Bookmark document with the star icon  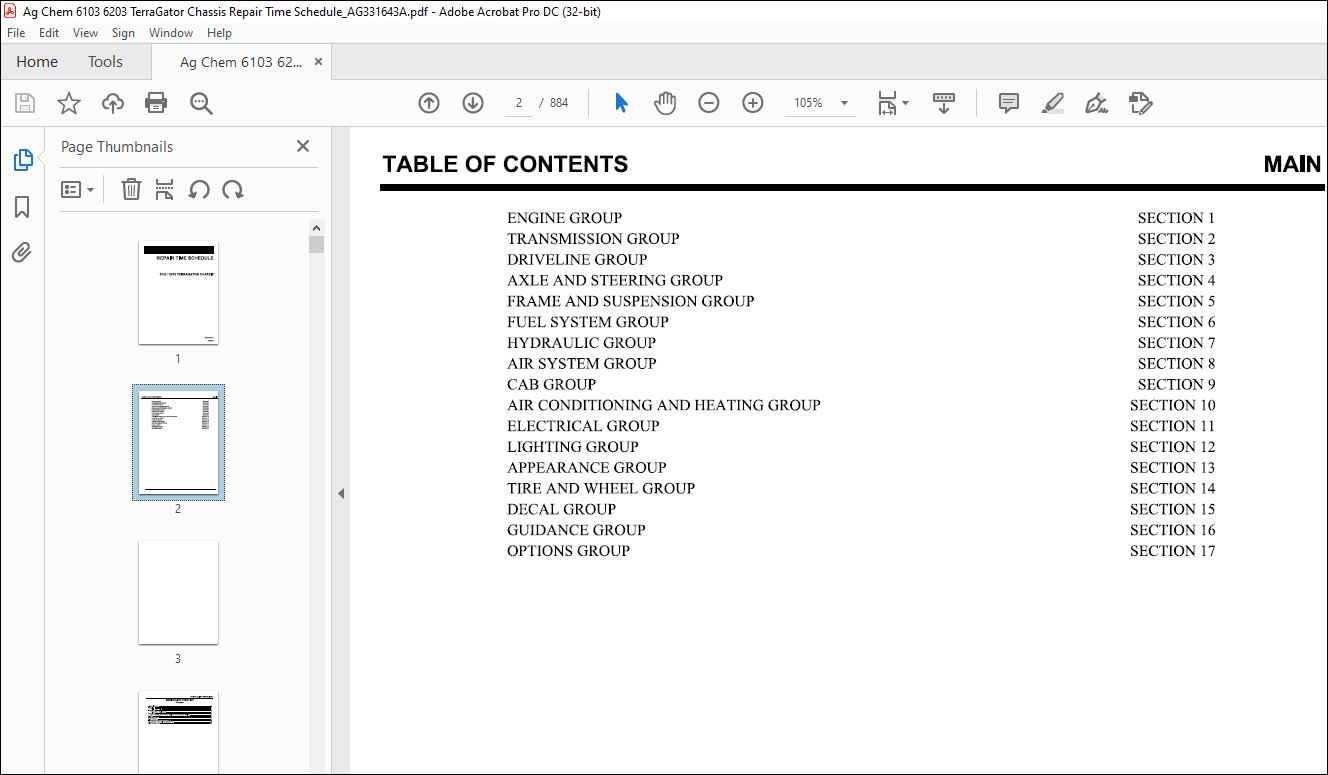point(68,103)
